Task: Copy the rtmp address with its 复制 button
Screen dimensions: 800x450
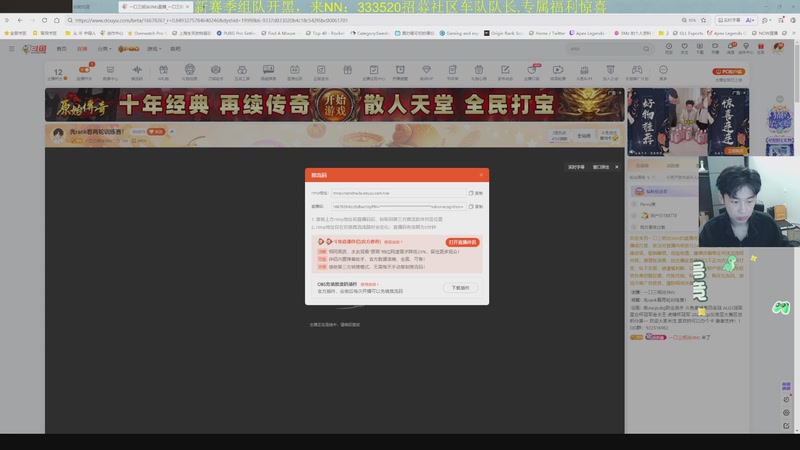Action: [476, 193]
